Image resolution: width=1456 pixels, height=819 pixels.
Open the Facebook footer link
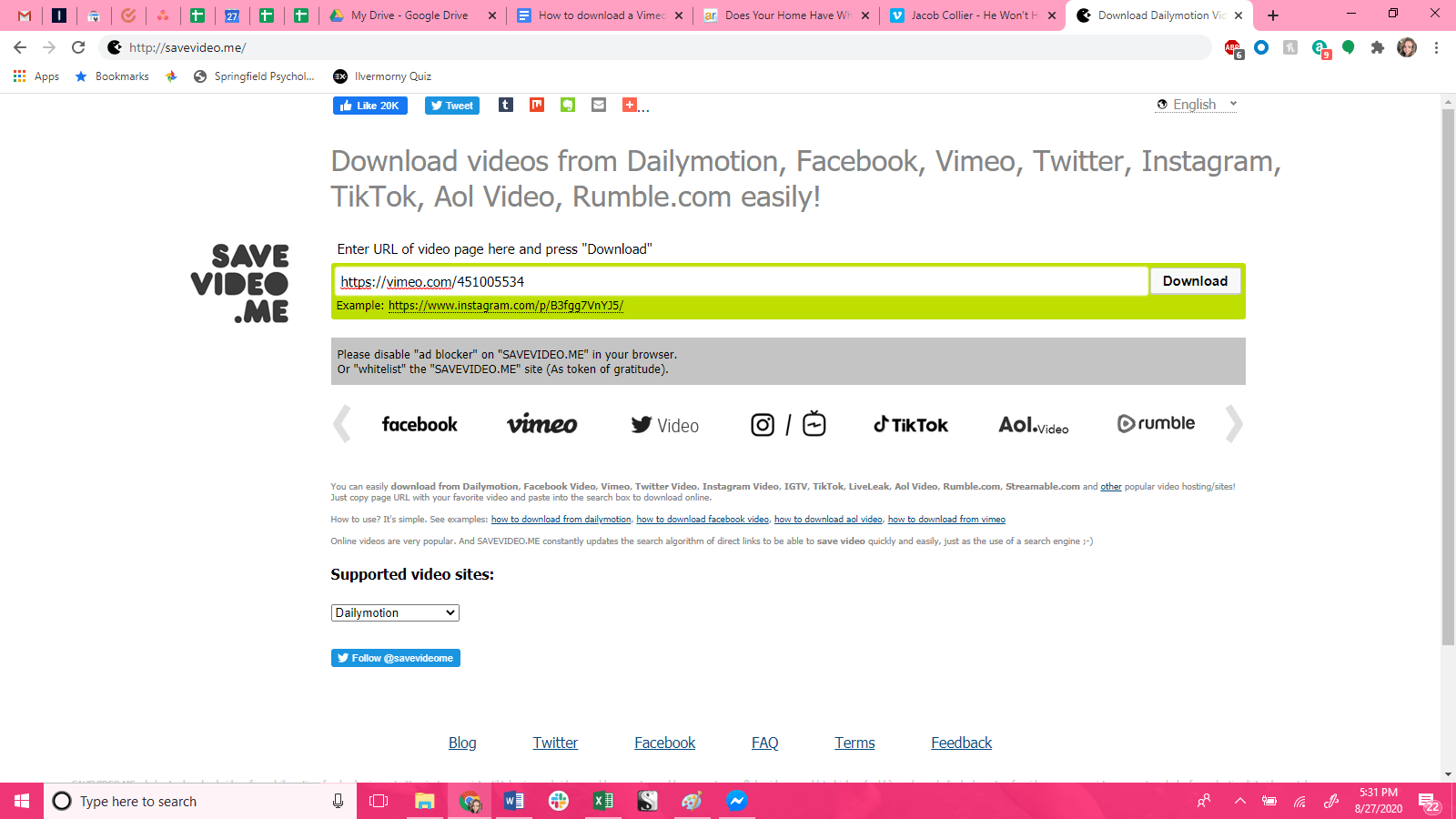pyautogui.click(x=665, y=743)
